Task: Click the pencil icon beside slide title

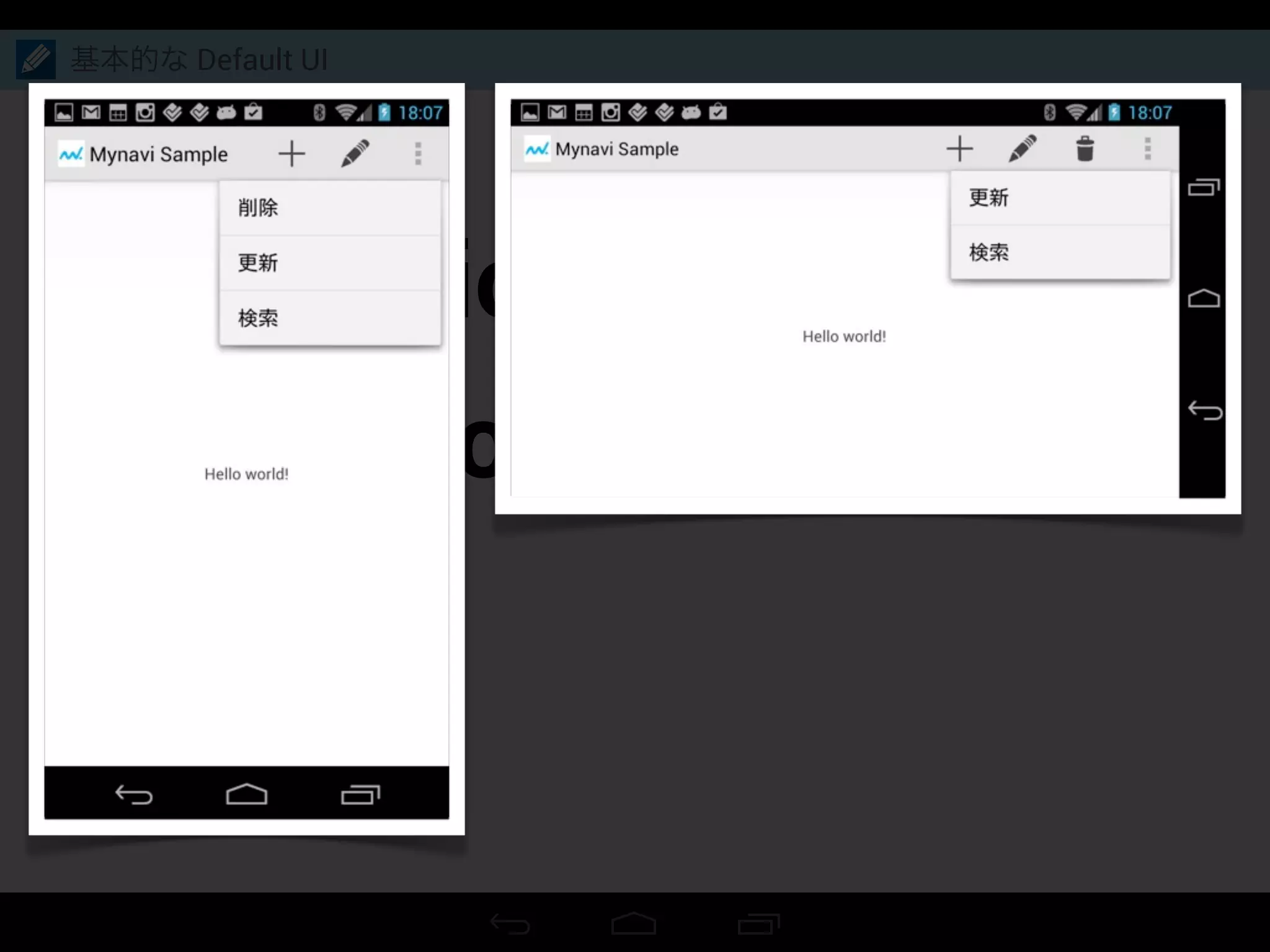Action: [36, 59]
